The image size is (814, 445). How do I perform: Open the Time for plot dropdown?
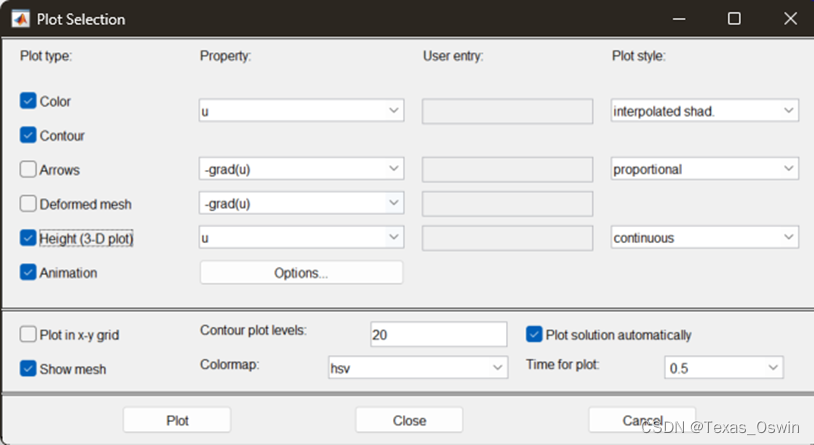[724, 367]
